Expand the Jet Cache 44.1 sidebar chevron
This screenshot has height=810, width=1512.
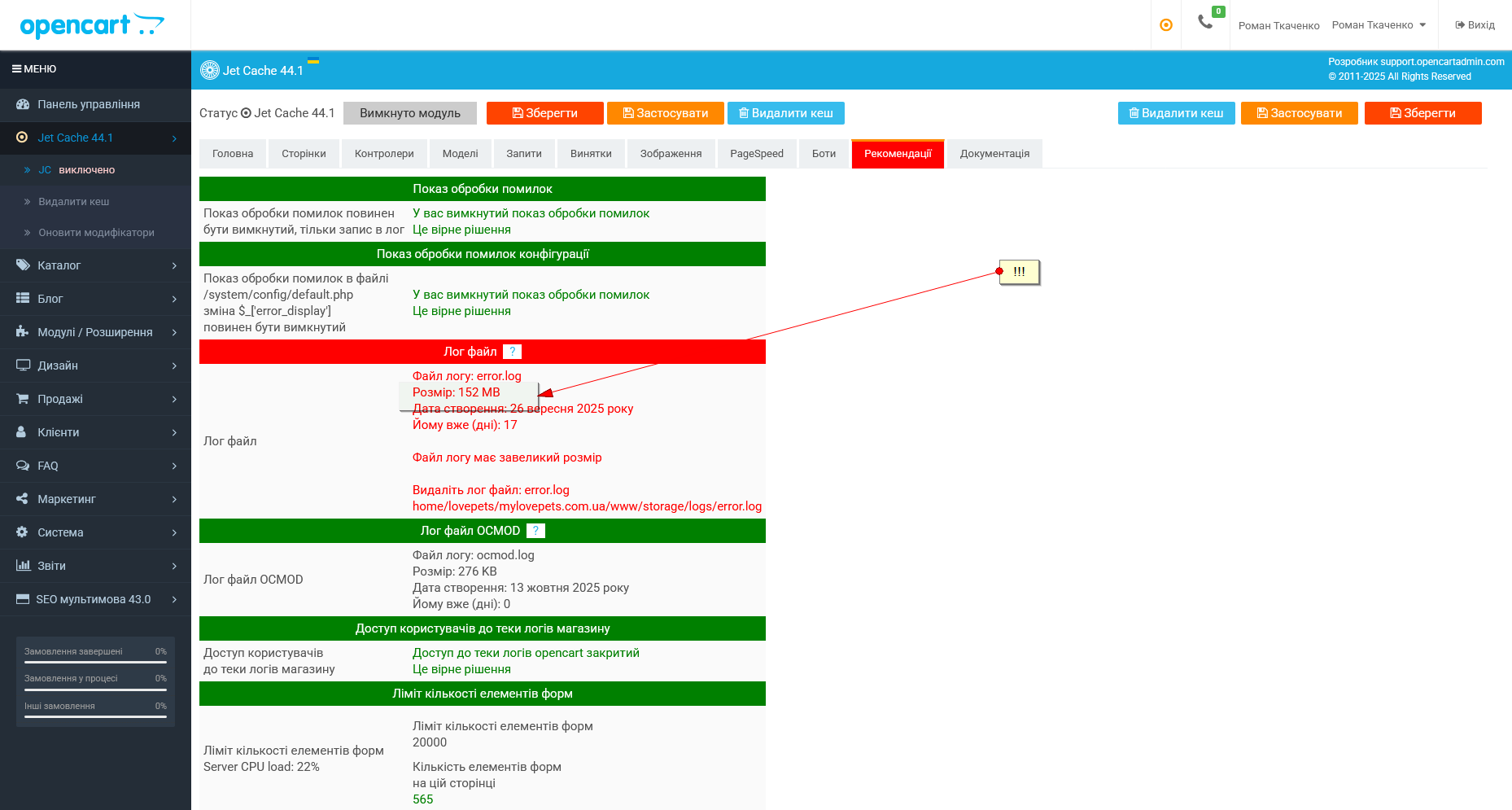click(174, 138)
